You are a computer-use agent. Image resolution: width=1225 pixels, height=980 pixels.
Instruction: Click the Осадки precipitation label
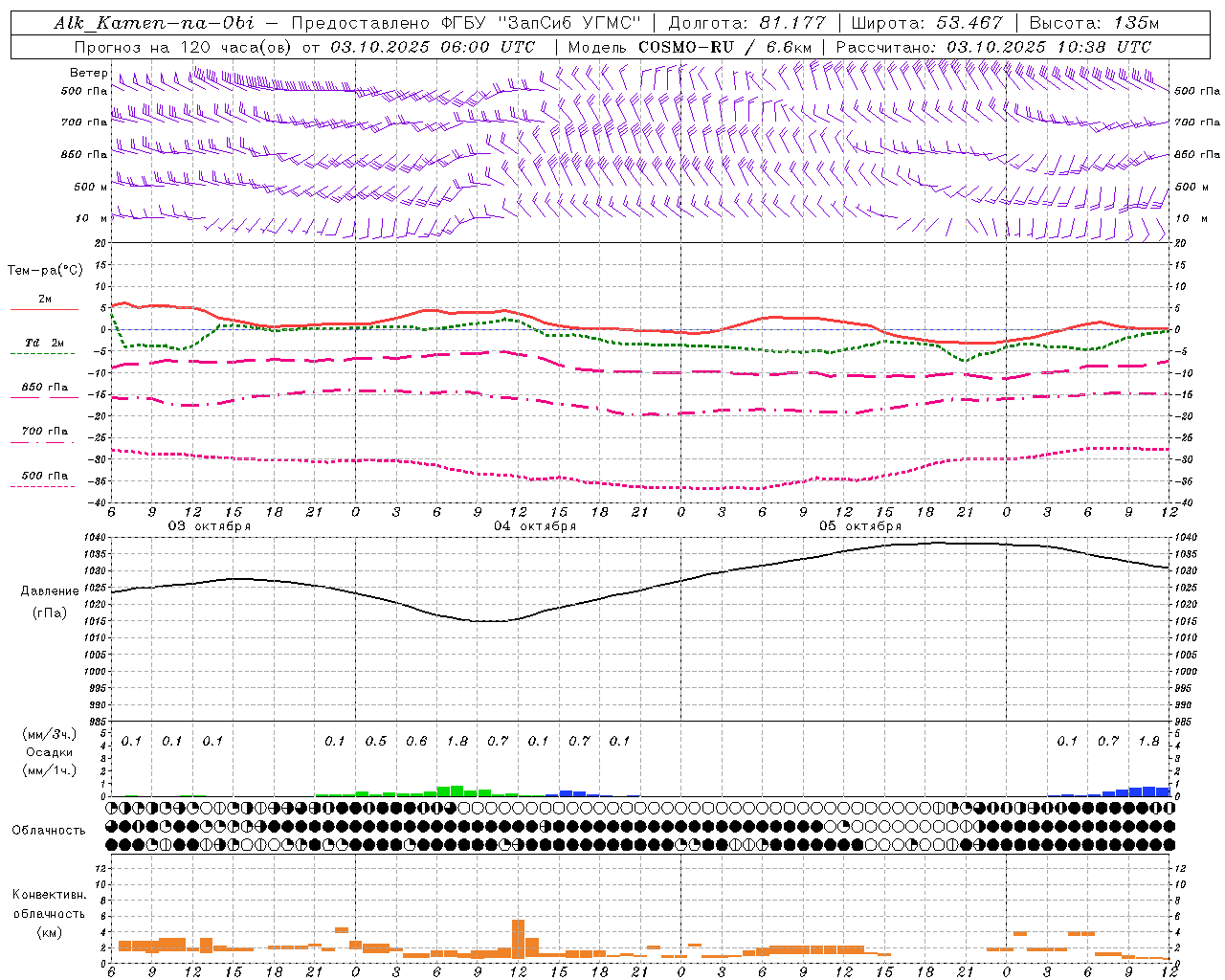pyautogui.click(x=50, y=752)
